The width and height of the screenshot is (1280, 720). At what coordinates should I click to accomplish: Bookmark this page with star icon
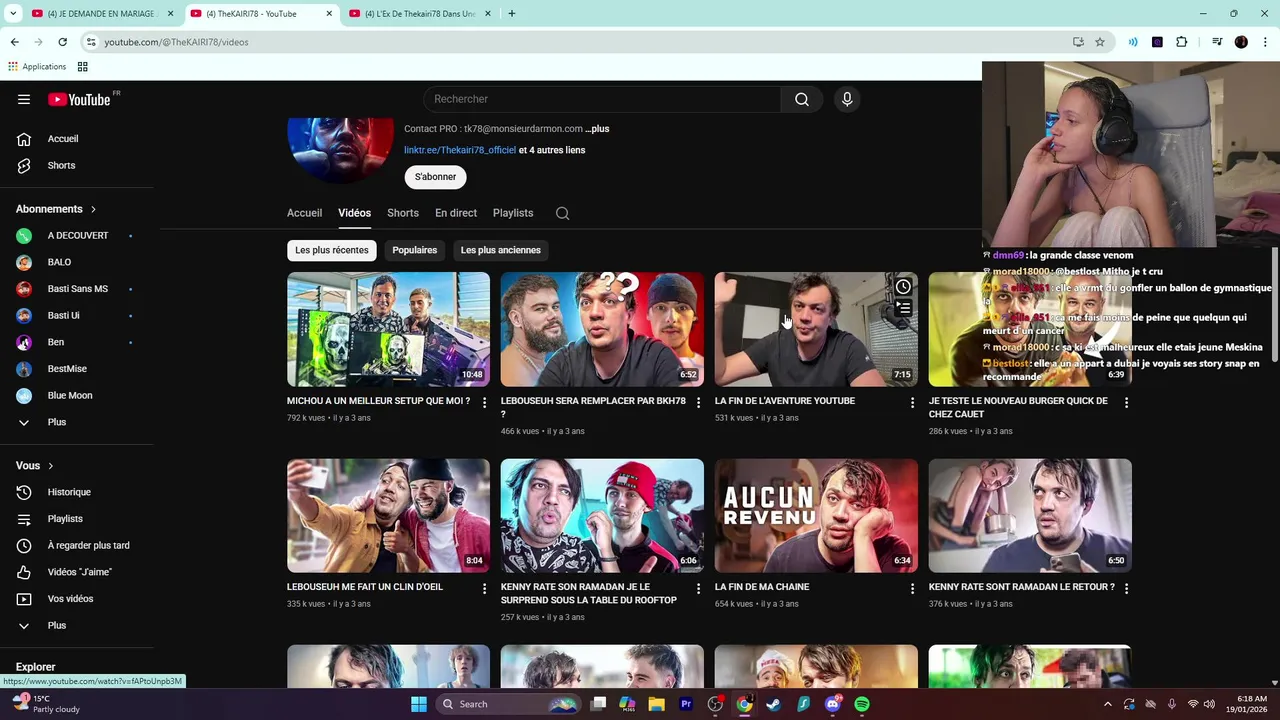pyautogui.click(x=1100, y=42)
